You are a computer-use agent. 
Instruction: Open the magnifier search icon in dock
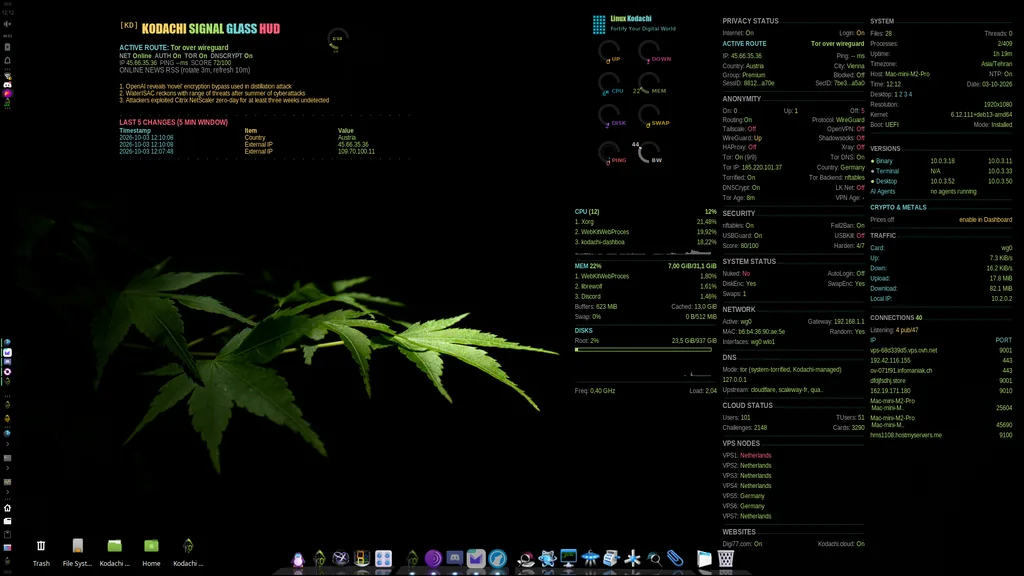(x=654, y=559)
